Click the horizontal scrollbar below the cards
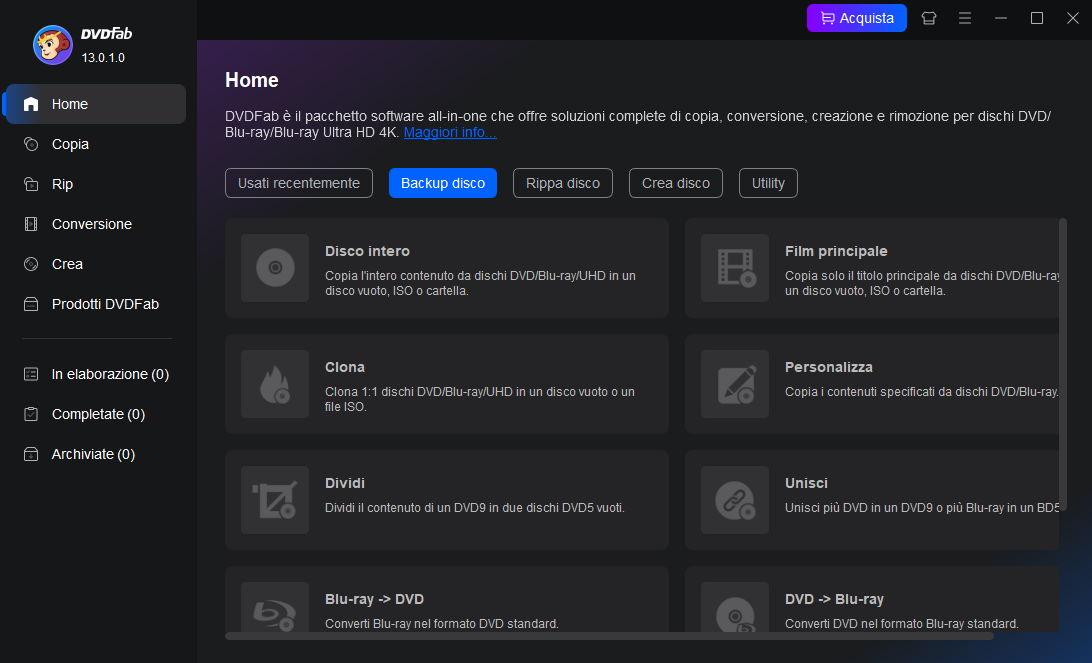Viewport: 1092px width, 663px height. click(609, 636)
